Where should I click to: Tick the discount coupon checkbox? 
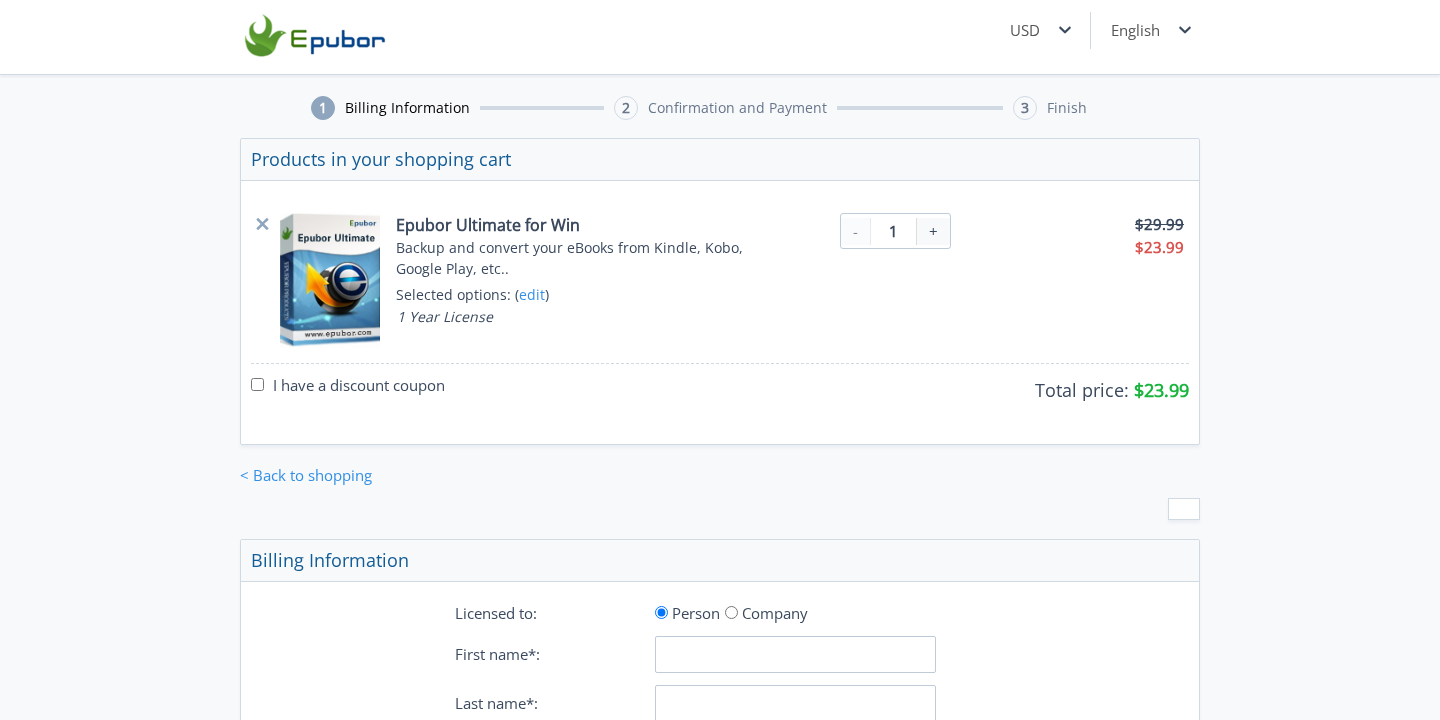tap(258, 385)
